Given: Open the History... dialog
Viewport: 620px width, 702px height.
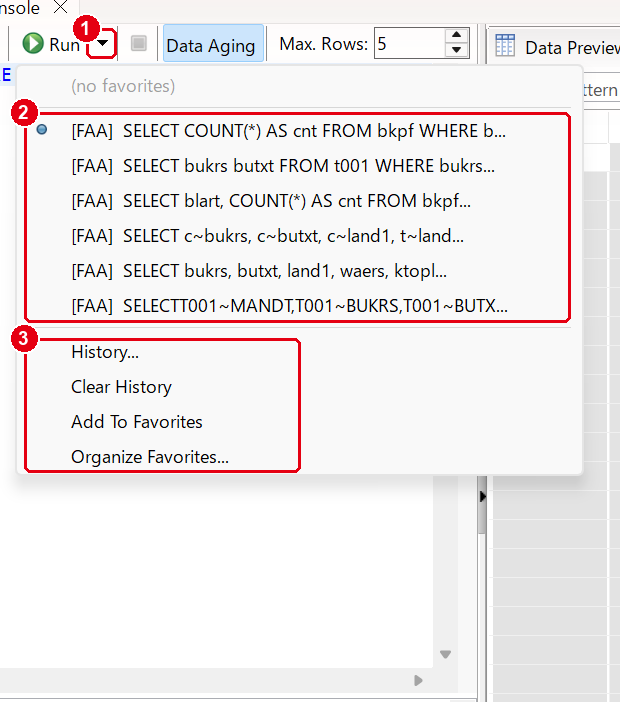Looking at the screenshot, I should (x=105, y=352).
